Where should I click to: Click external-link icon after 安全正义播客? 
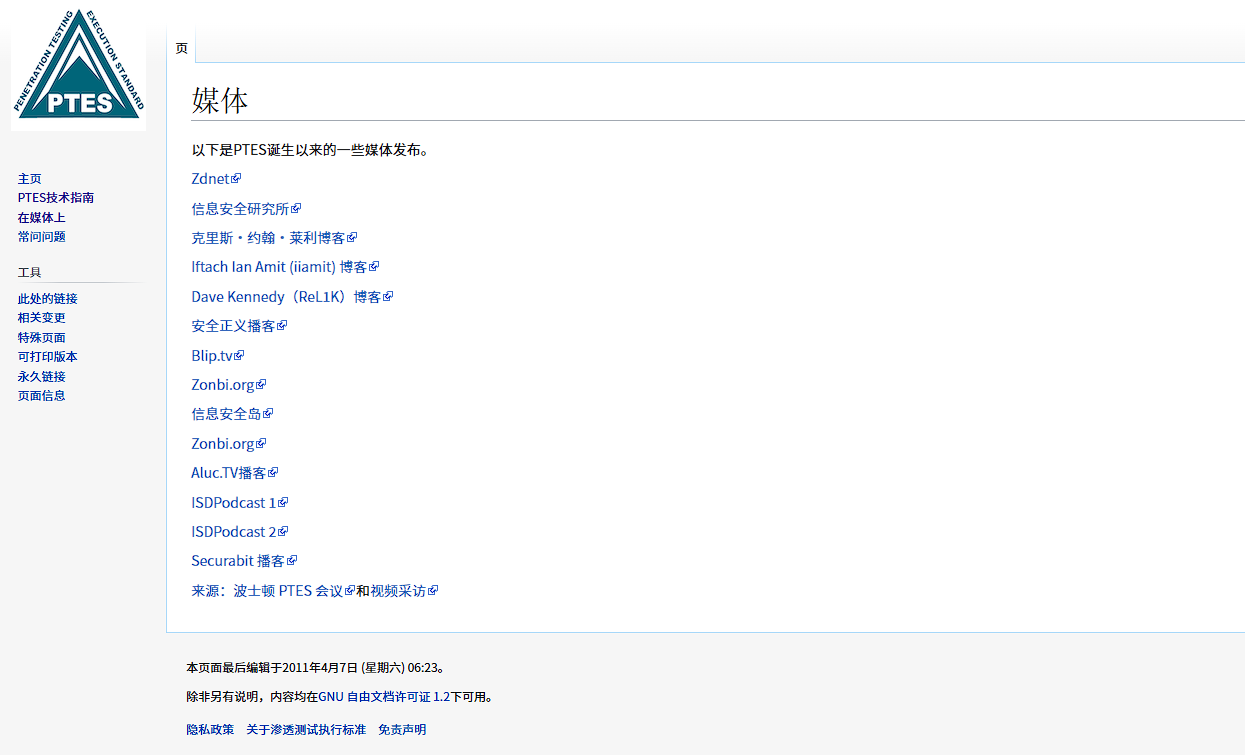[x=282, y=326]
